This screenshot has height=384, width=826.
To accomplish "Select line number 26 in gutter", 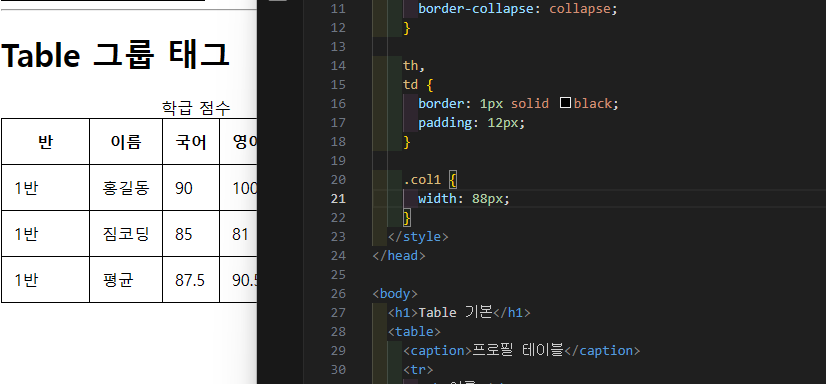I will pos(338,293).
